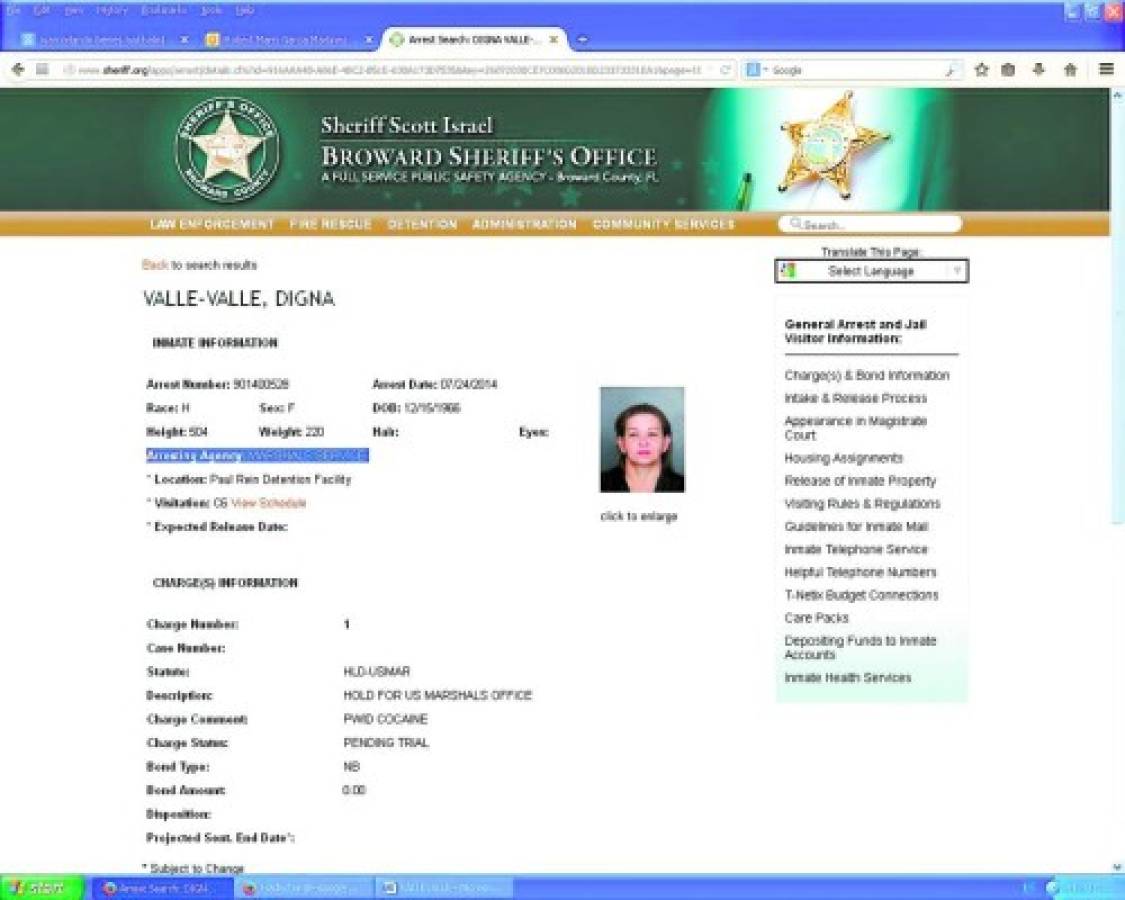The height and width of the screenshot is (900, 1125).
Task: Click the browser back arrow button
Action: click(18, 70)
